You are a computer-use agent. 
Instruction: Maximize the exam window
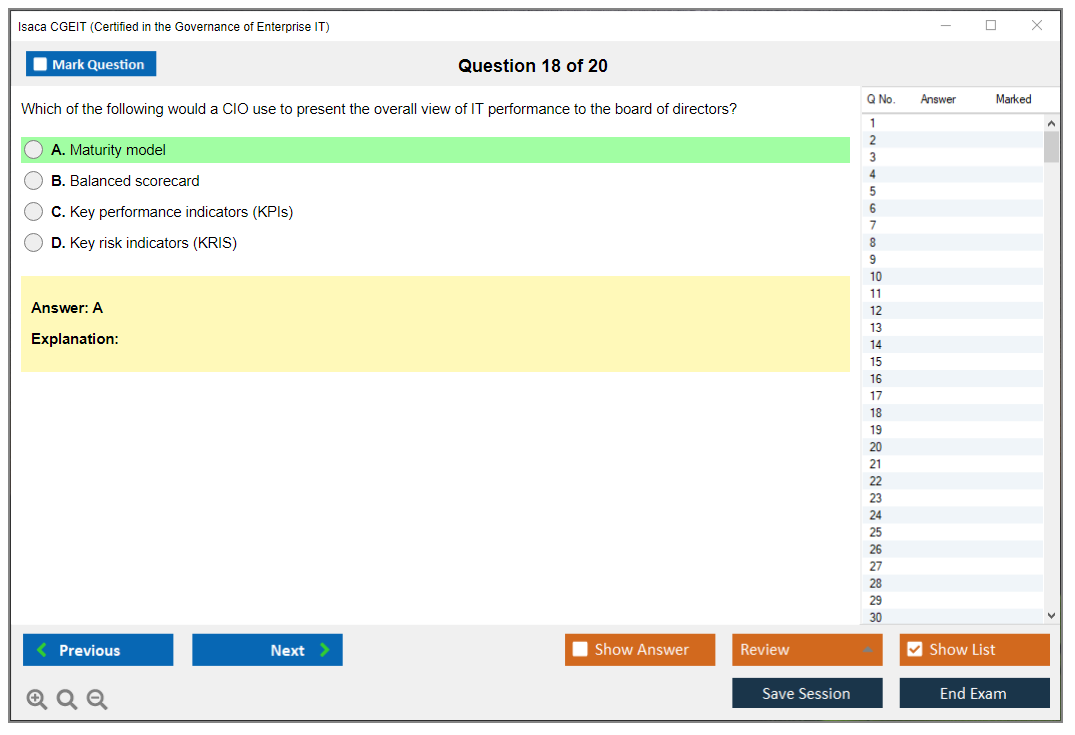991,26
